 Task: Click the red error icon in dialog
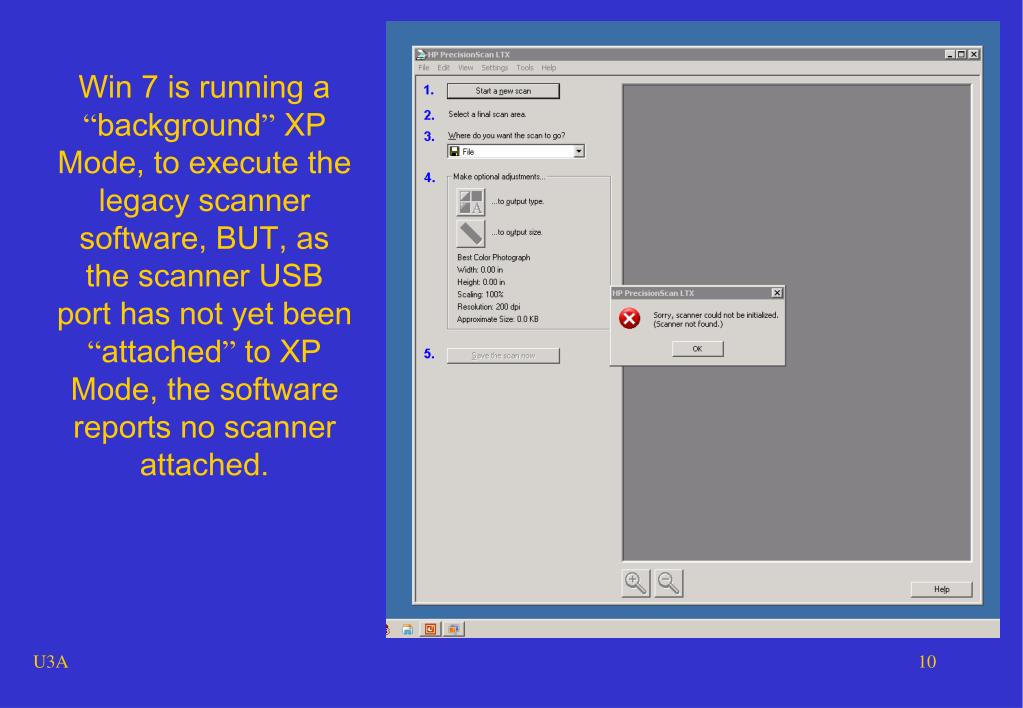coord(630,318)
